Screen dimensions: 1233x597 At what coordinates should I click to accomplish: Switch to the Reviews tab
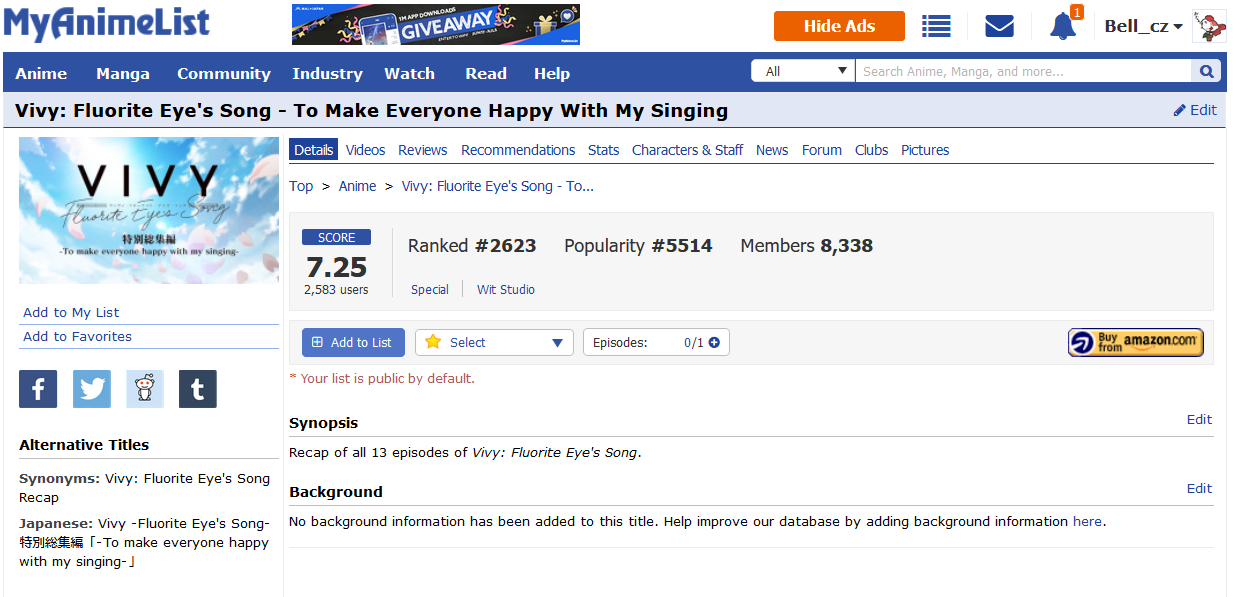coord(422,150)
